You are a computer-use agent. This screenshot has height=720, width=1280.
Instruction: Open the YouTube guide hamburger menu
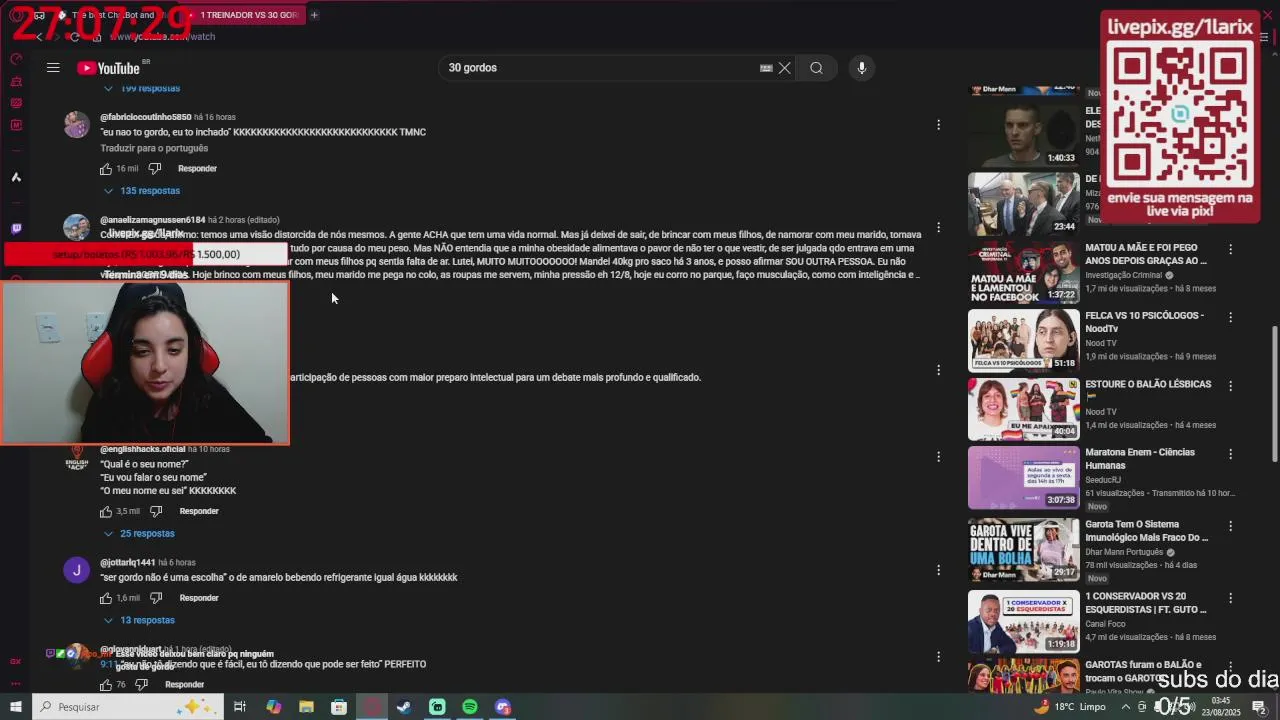click(53, 68)
